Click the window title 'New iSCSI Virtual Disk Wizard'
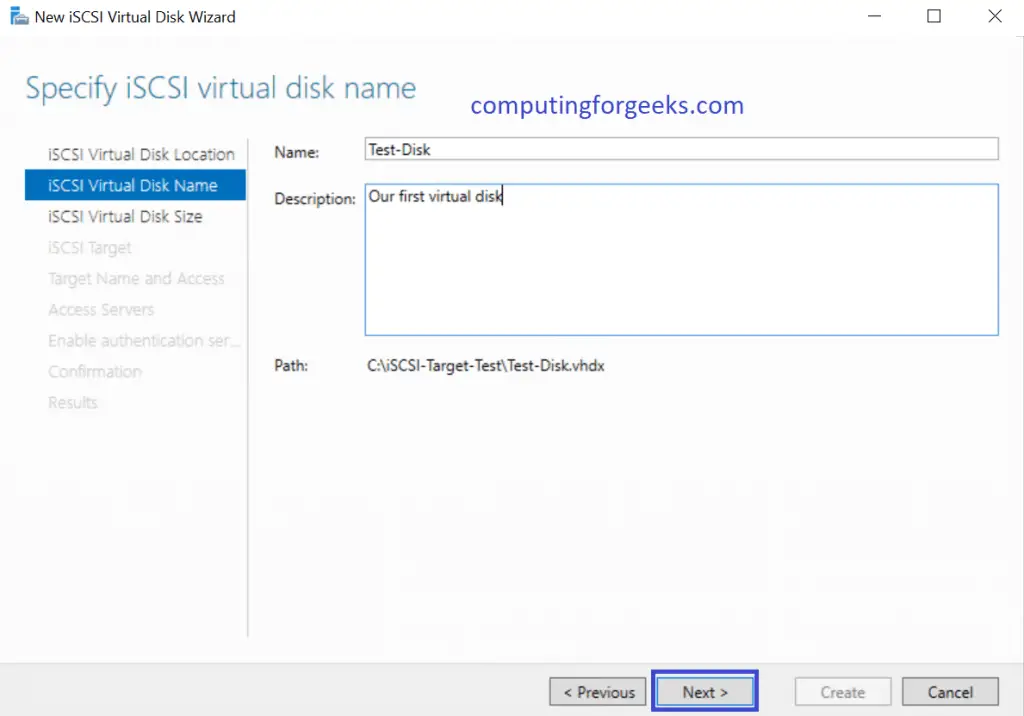The image size is (1024, 716). pyautogui.click(x=135, y=17)
